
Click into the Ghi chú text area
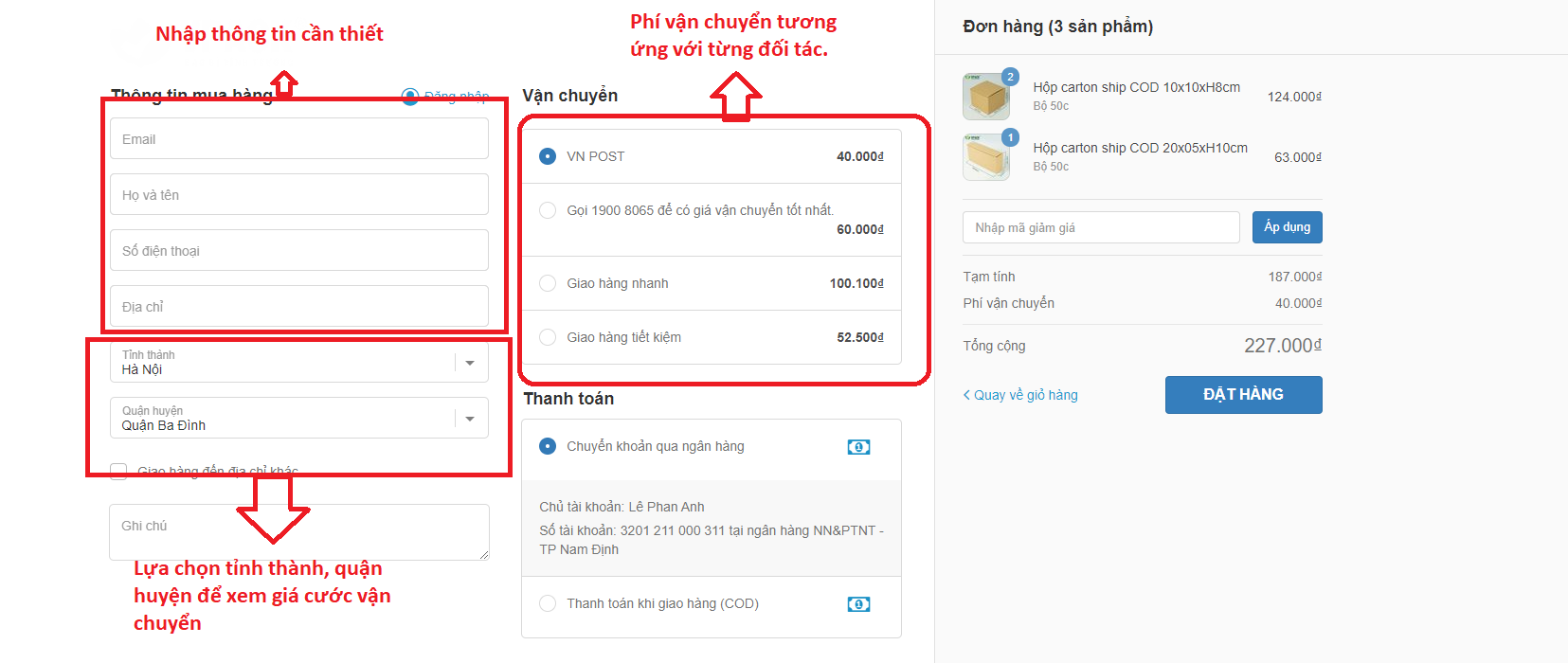(298, 531)
